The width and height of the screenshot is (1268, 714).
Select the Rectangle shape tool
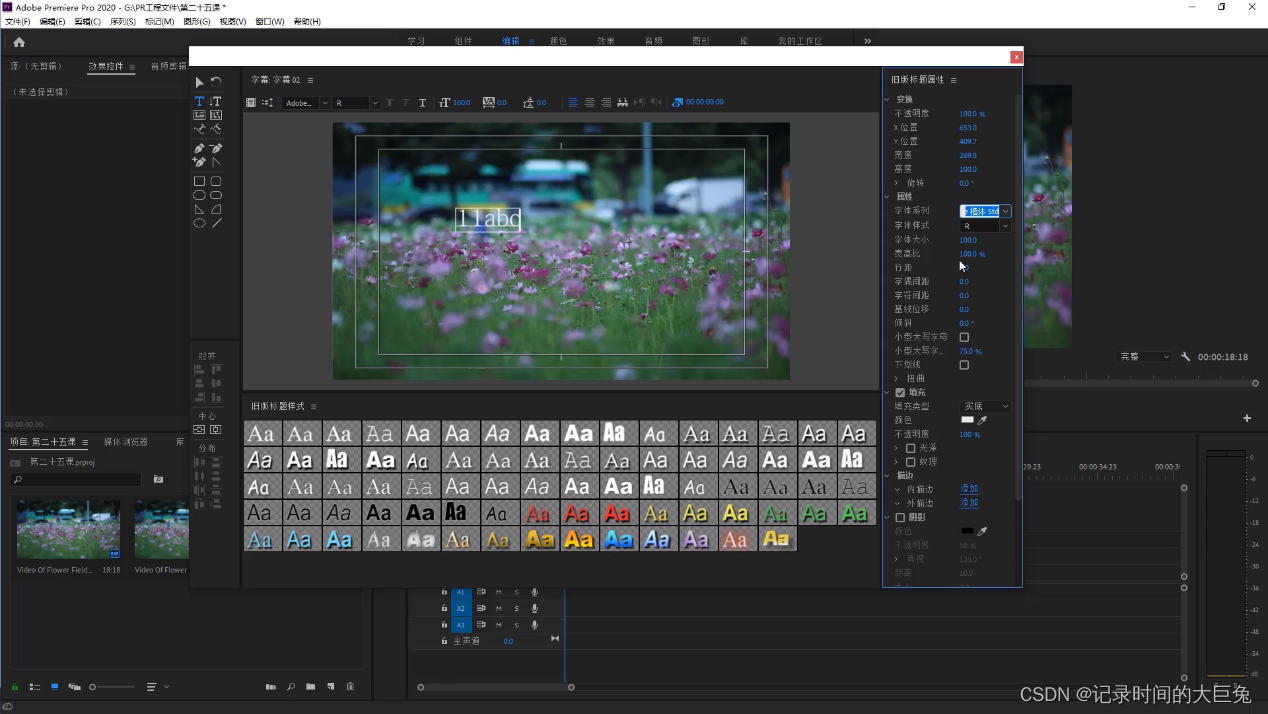(x=199, y=181)
